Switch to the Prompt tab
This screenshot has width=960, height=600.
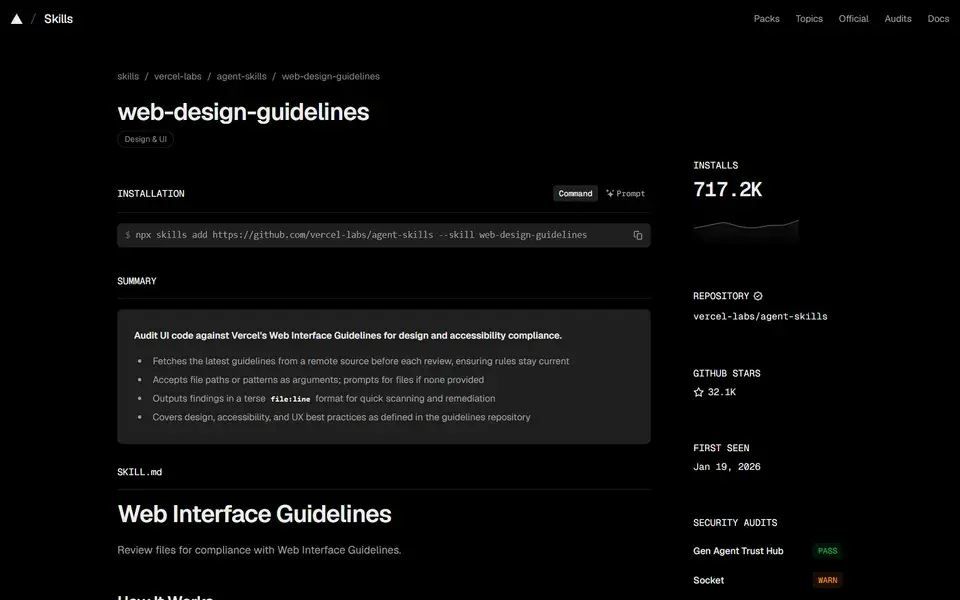coord(625,193)
